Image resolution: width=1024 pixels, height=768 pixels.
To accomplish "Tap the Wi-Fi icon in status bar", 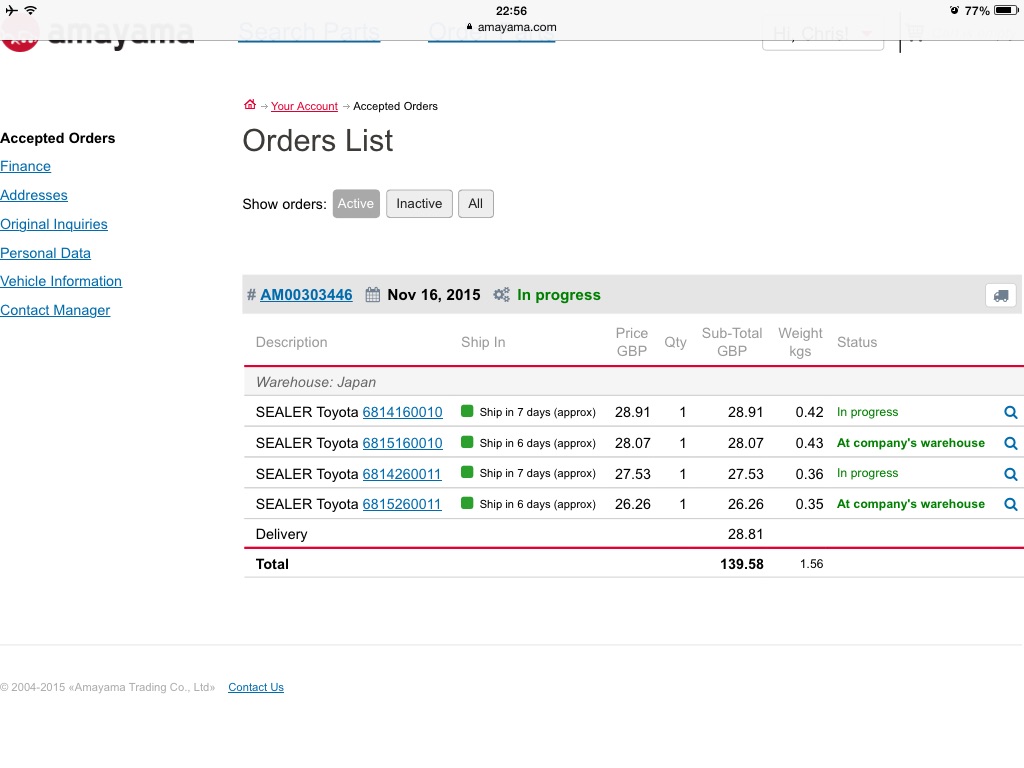I will (30, 10).
